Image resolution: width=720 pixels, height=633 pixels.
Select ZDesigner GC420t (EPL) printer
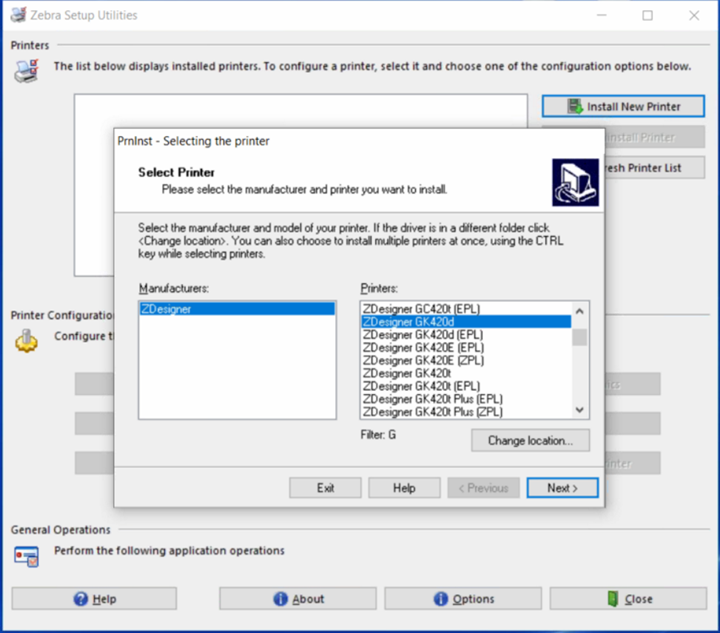(466, 309)
